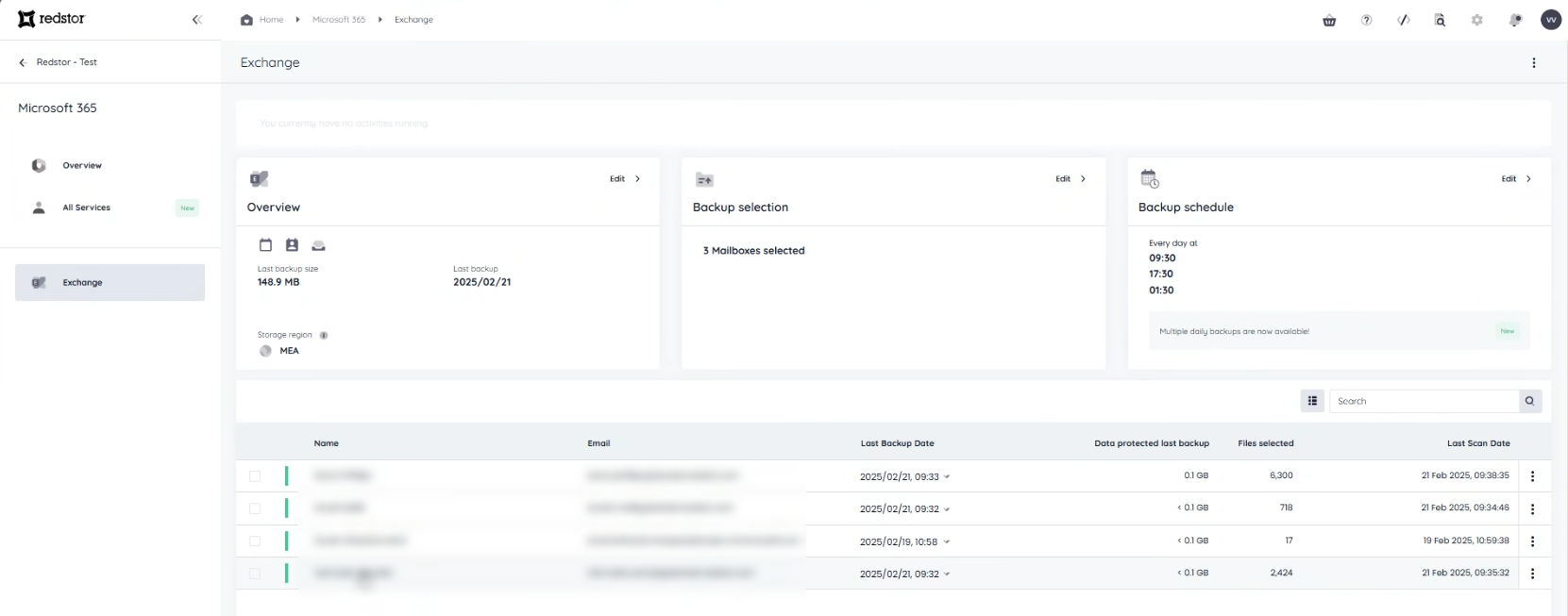Sort by Data protected last backup header
Image resolution: width=1568 pixels, height=616 pixels.
[1152, 443]
